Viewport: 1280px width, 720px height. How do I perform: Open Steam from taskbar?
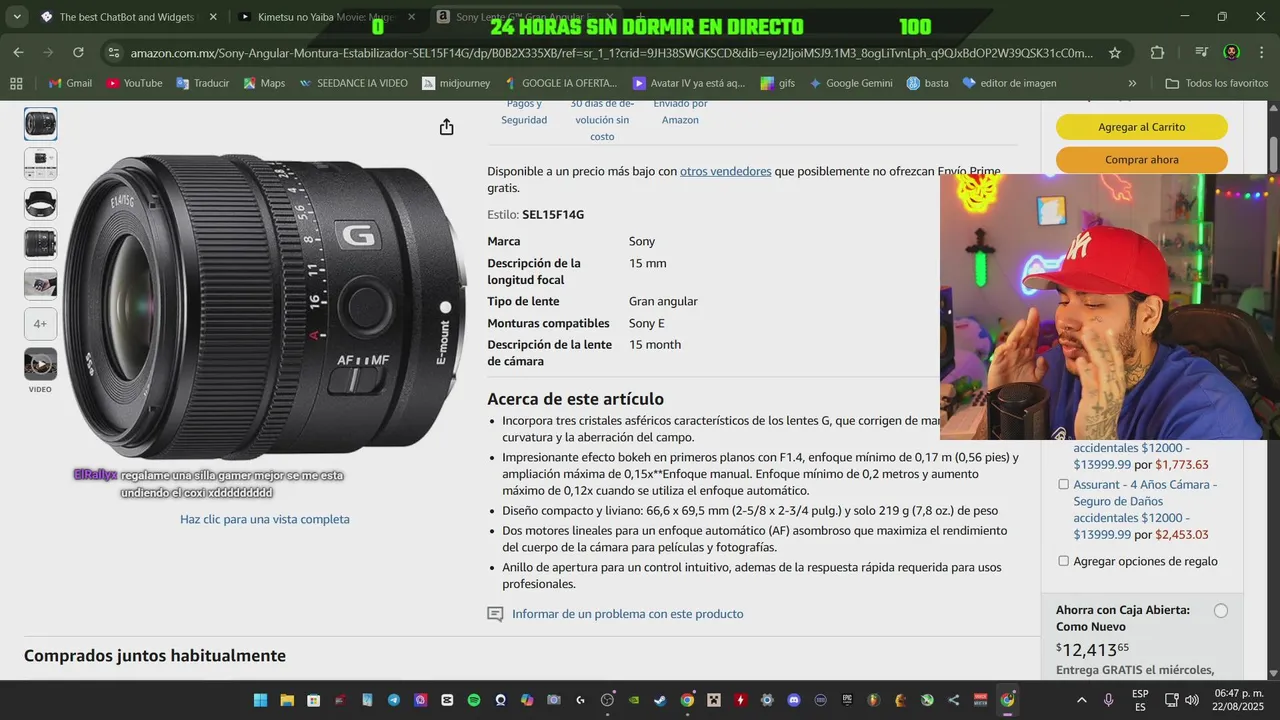[x=661, y=700]
